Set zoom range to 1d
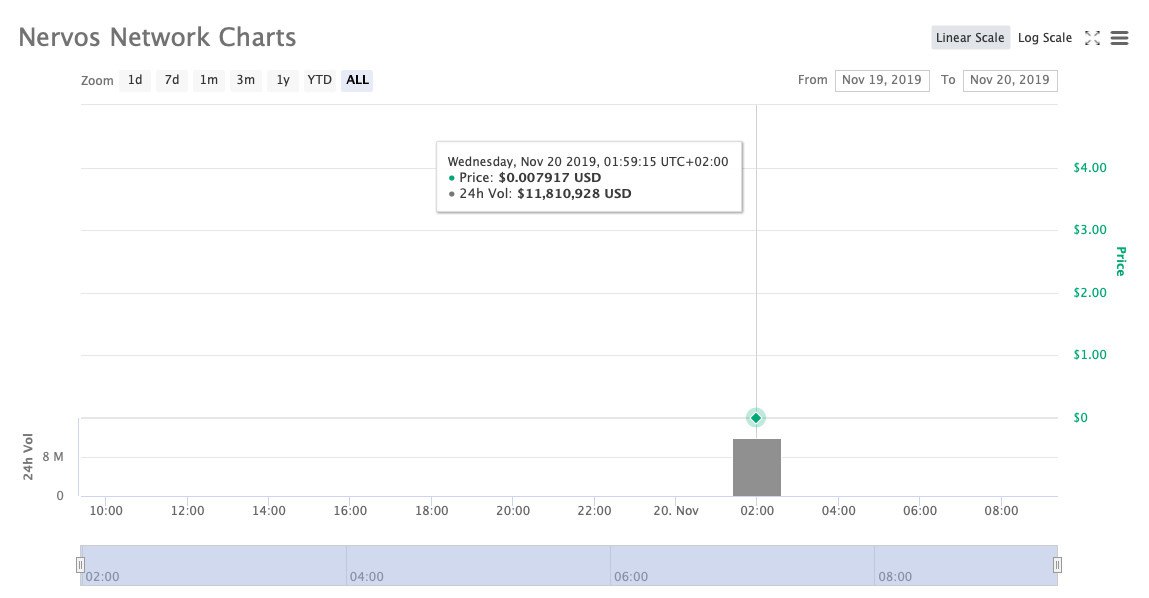 135,80
